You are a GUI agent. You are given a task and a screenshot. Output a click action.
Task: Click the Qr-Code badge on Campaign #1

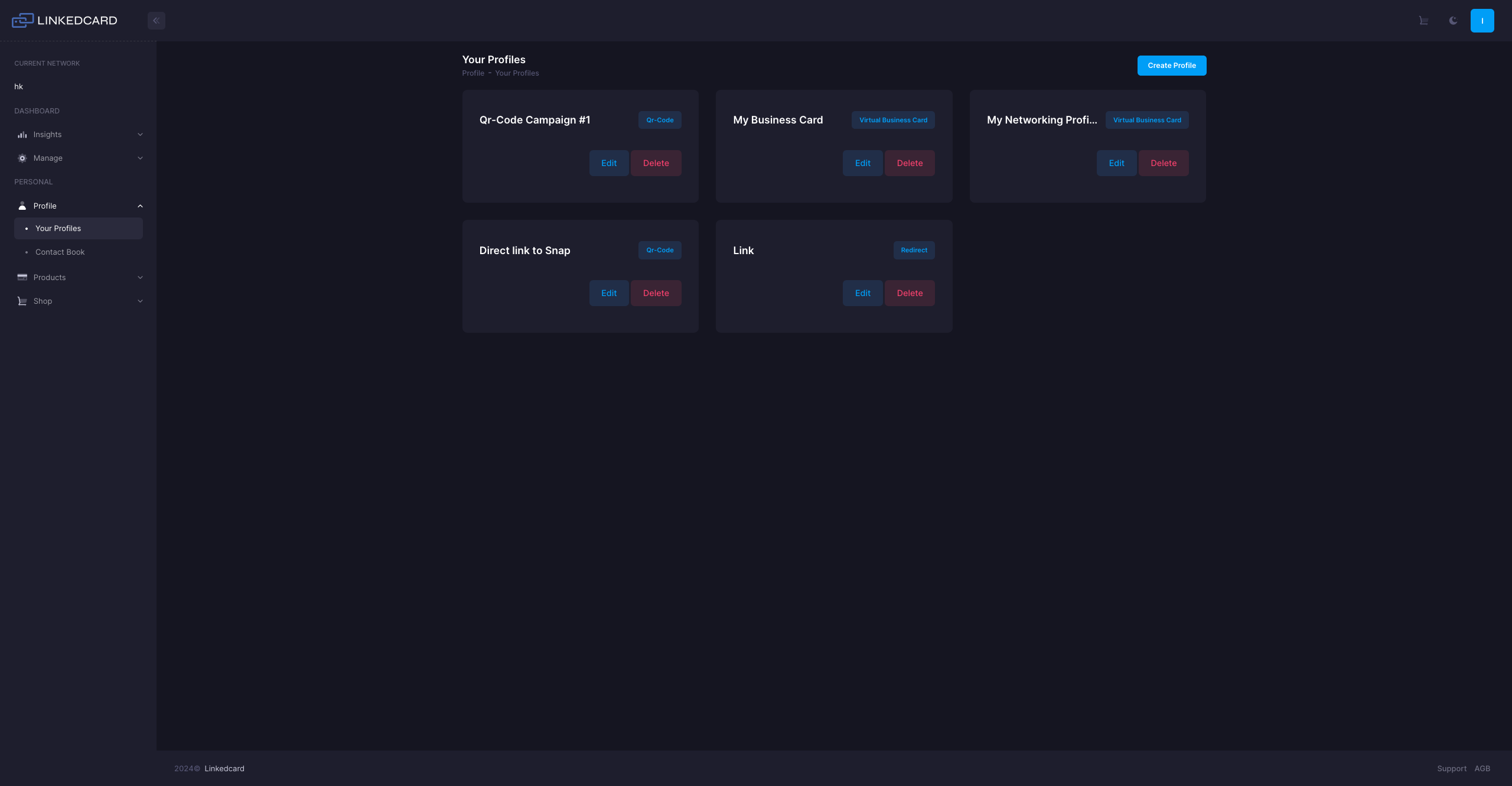click(660, 120)
